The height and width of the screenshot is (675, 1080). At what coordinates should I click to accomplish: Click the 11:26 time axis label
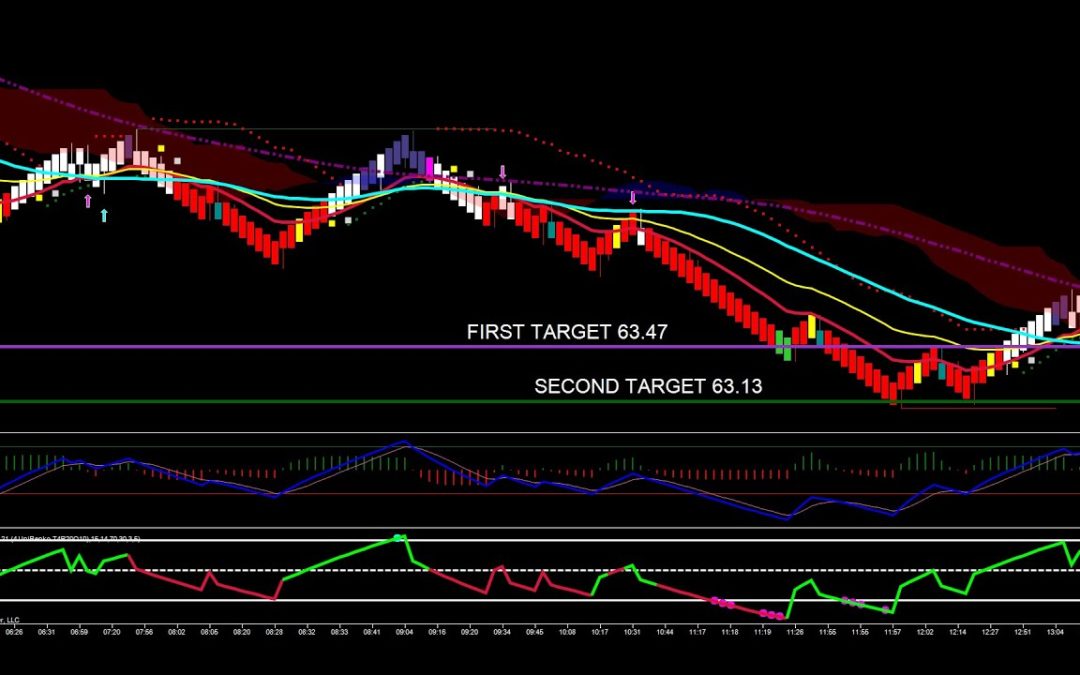click(795, 632)
